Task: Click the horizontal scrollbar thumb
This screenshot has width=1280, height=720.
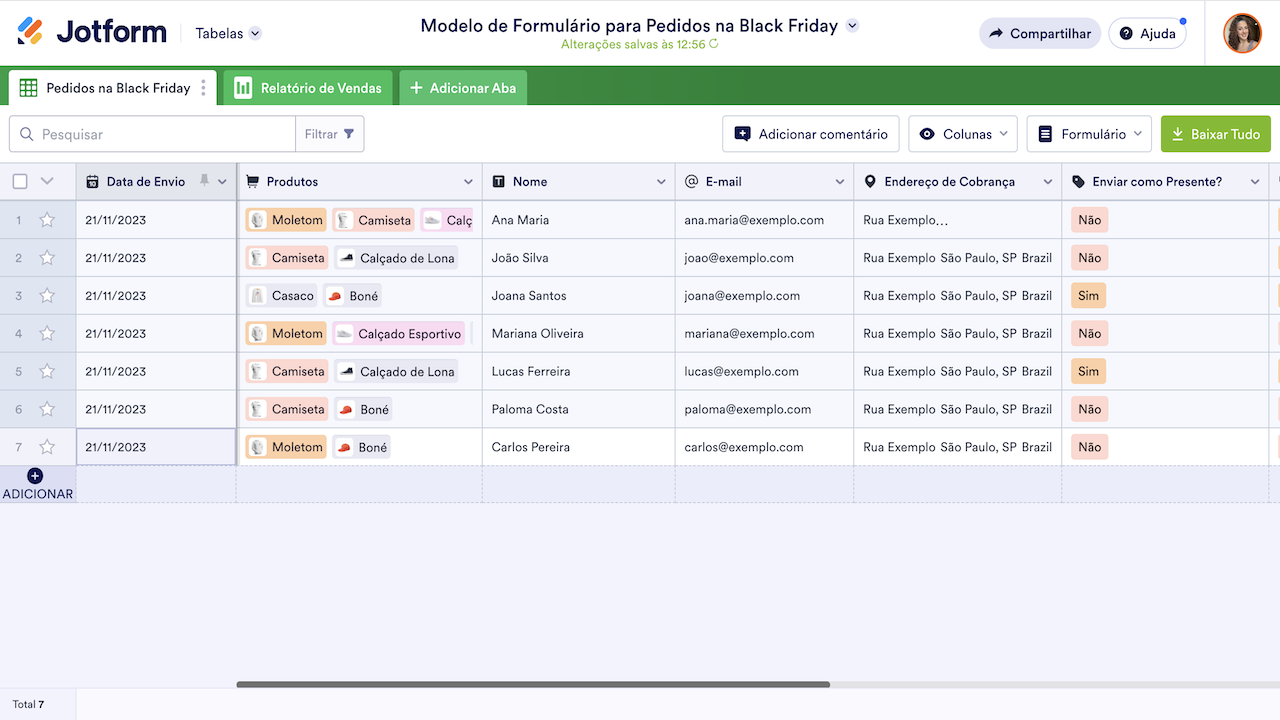Action: [532, 685]
